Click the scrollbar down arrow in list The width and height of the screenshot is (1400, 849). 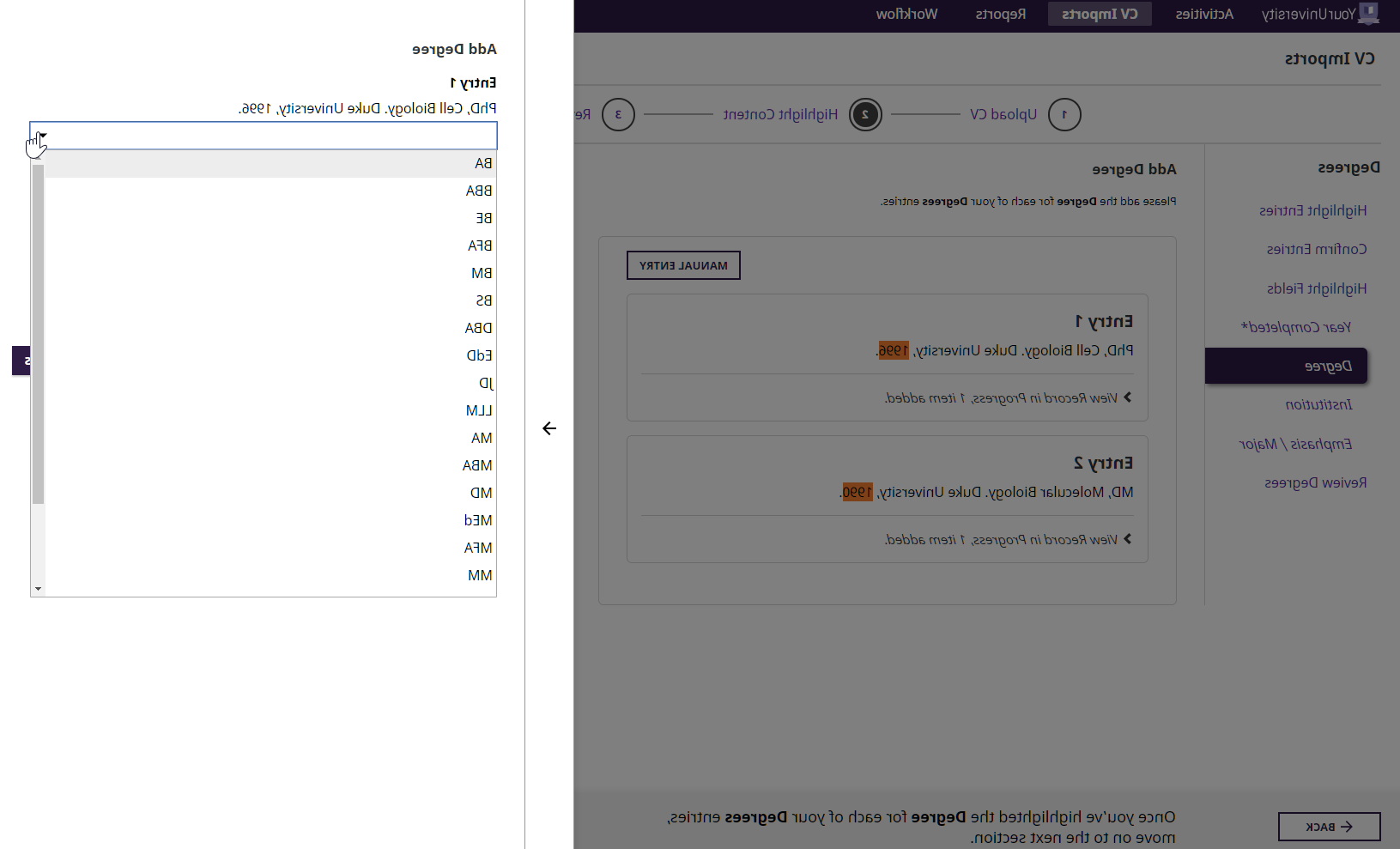click(38, 589)
